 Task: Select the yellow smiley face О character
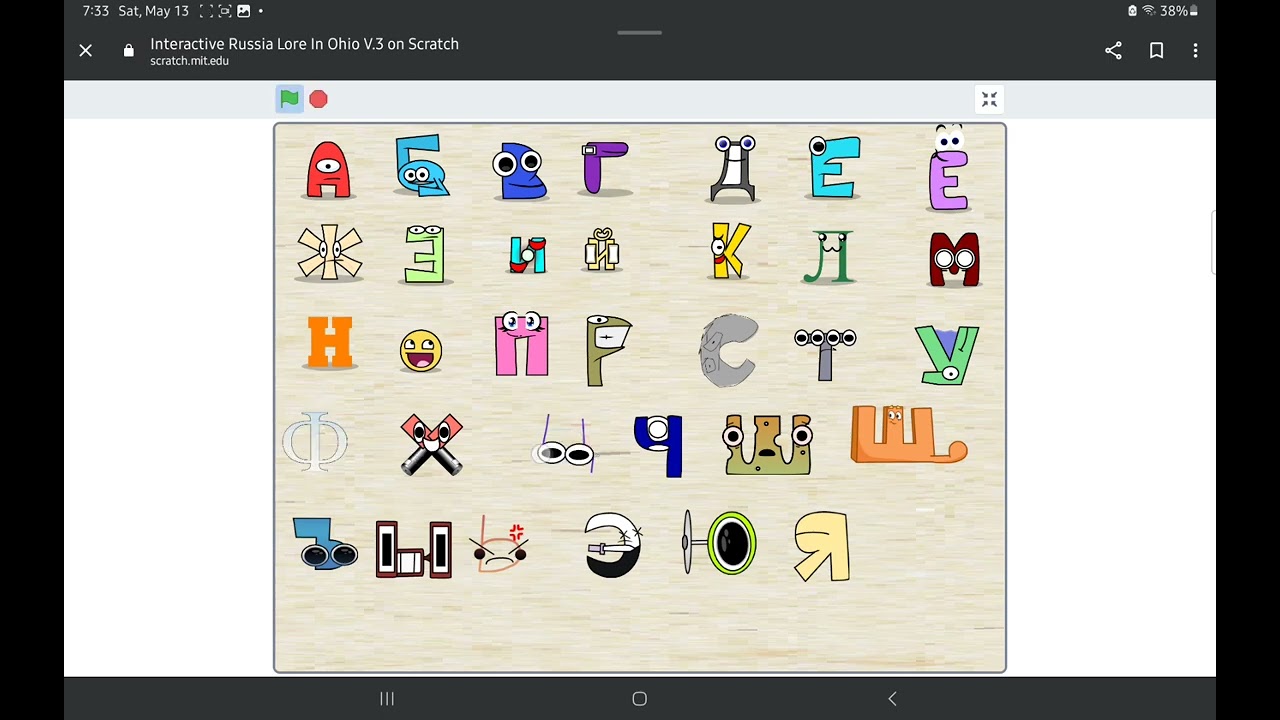(x=421, y=351)
